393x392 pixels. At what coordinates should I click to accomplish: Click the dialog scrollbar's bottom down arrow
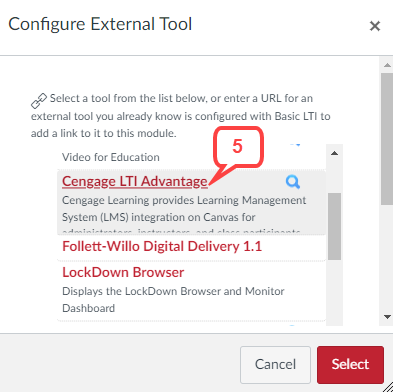pyautogui.click(x=387, y=317)
